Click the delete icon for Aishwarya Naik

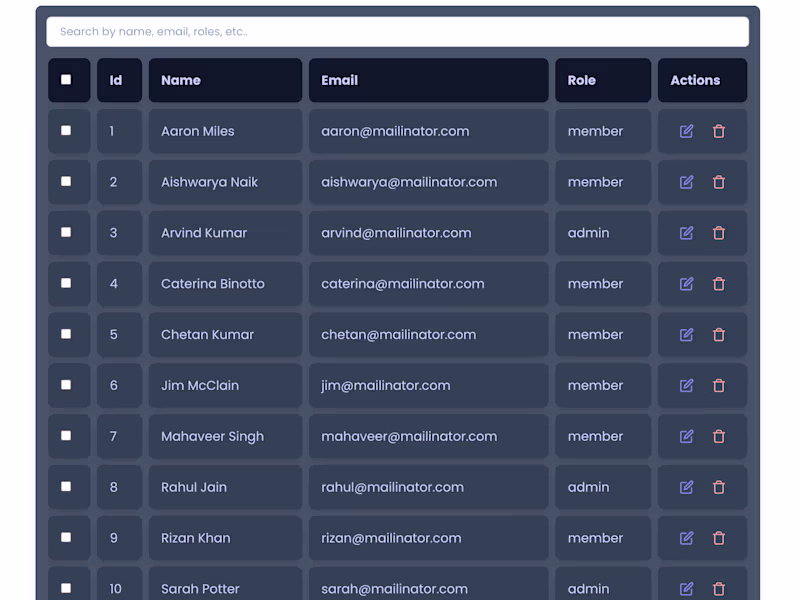(719, 182)
